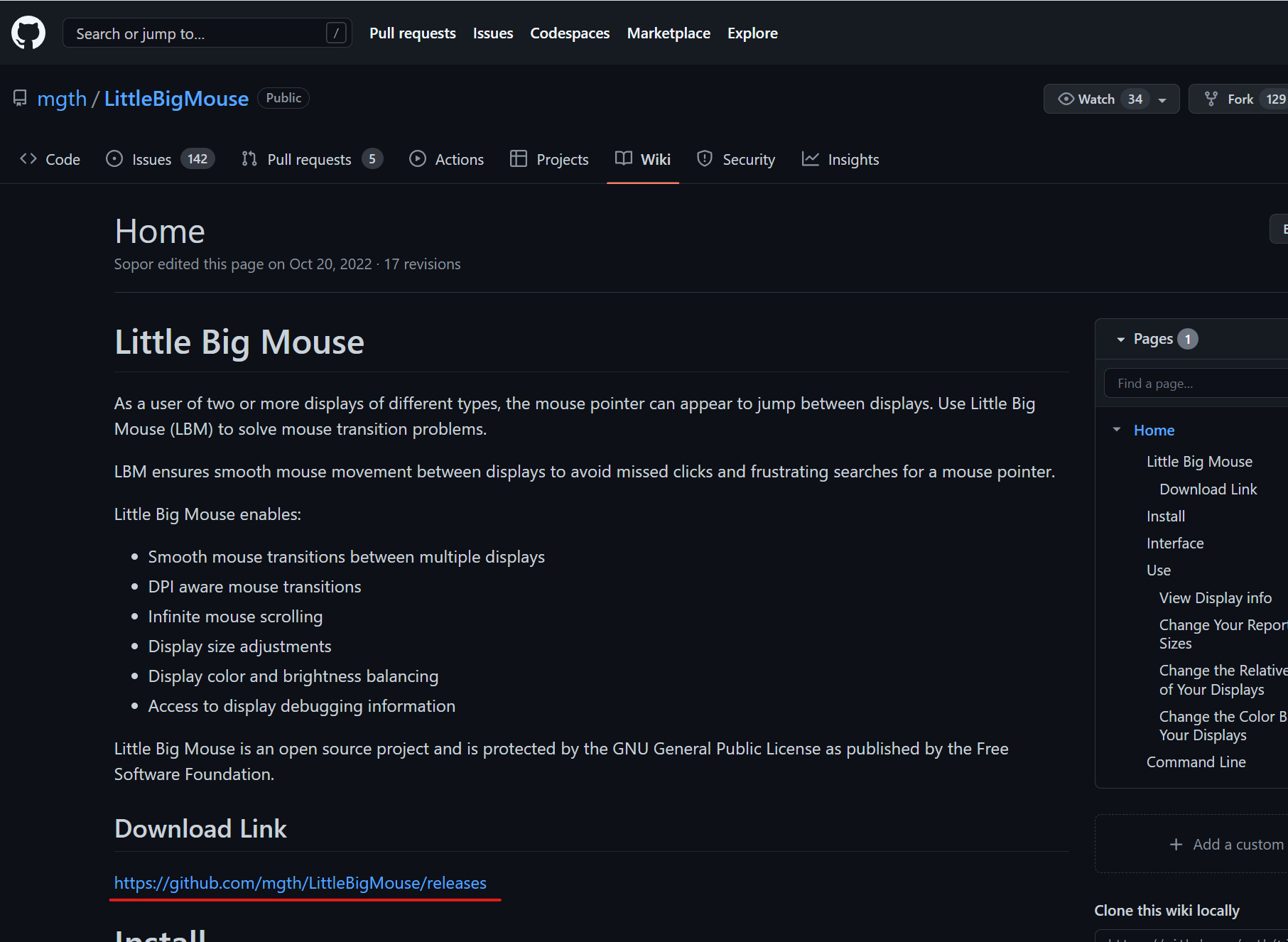Click the Pull requests branch icon in repo tabs

[249, 159]
